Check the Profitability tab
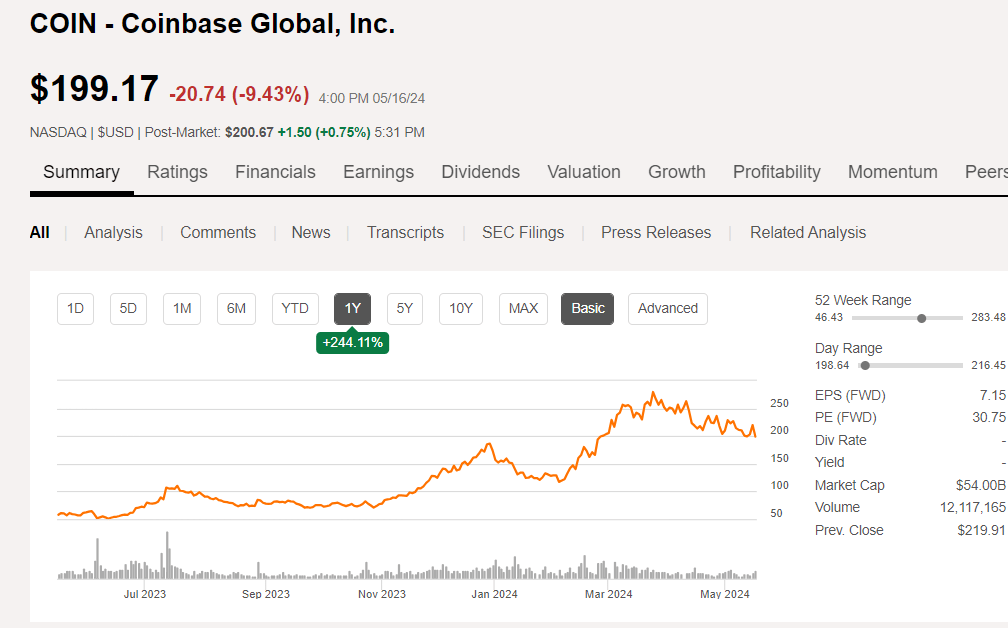This screenshot has height=628, width=1008. coord(776,172)
